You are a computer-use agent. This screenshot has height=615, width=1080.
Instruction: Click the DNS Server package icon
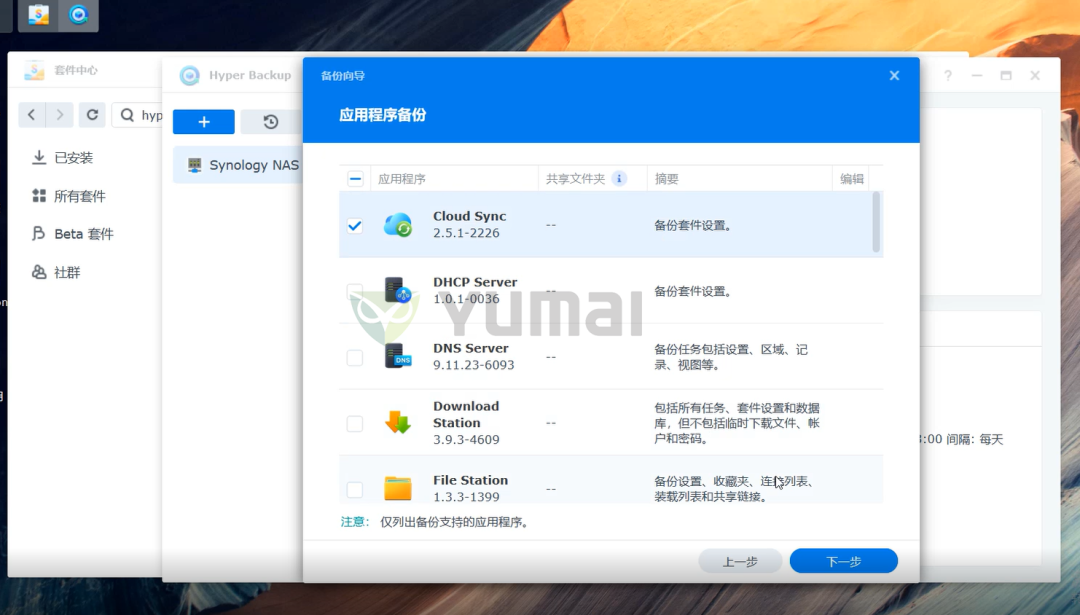click(x=397, y=357)
